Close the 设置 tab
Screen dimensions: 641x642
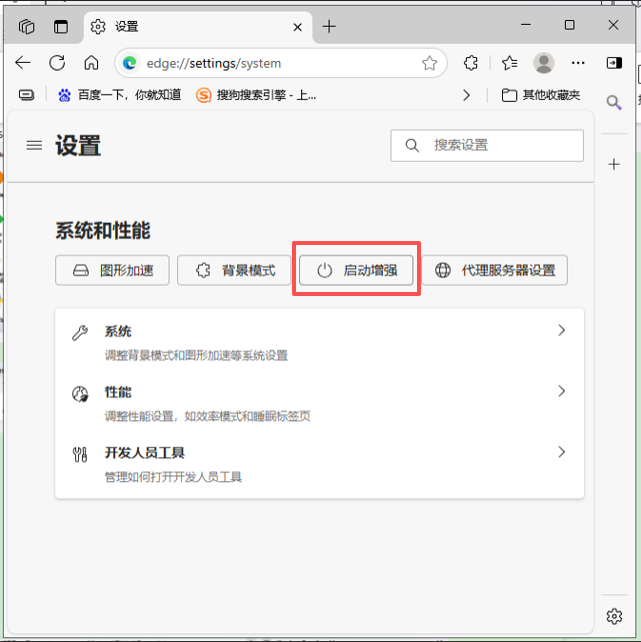[x=298, y=27]
